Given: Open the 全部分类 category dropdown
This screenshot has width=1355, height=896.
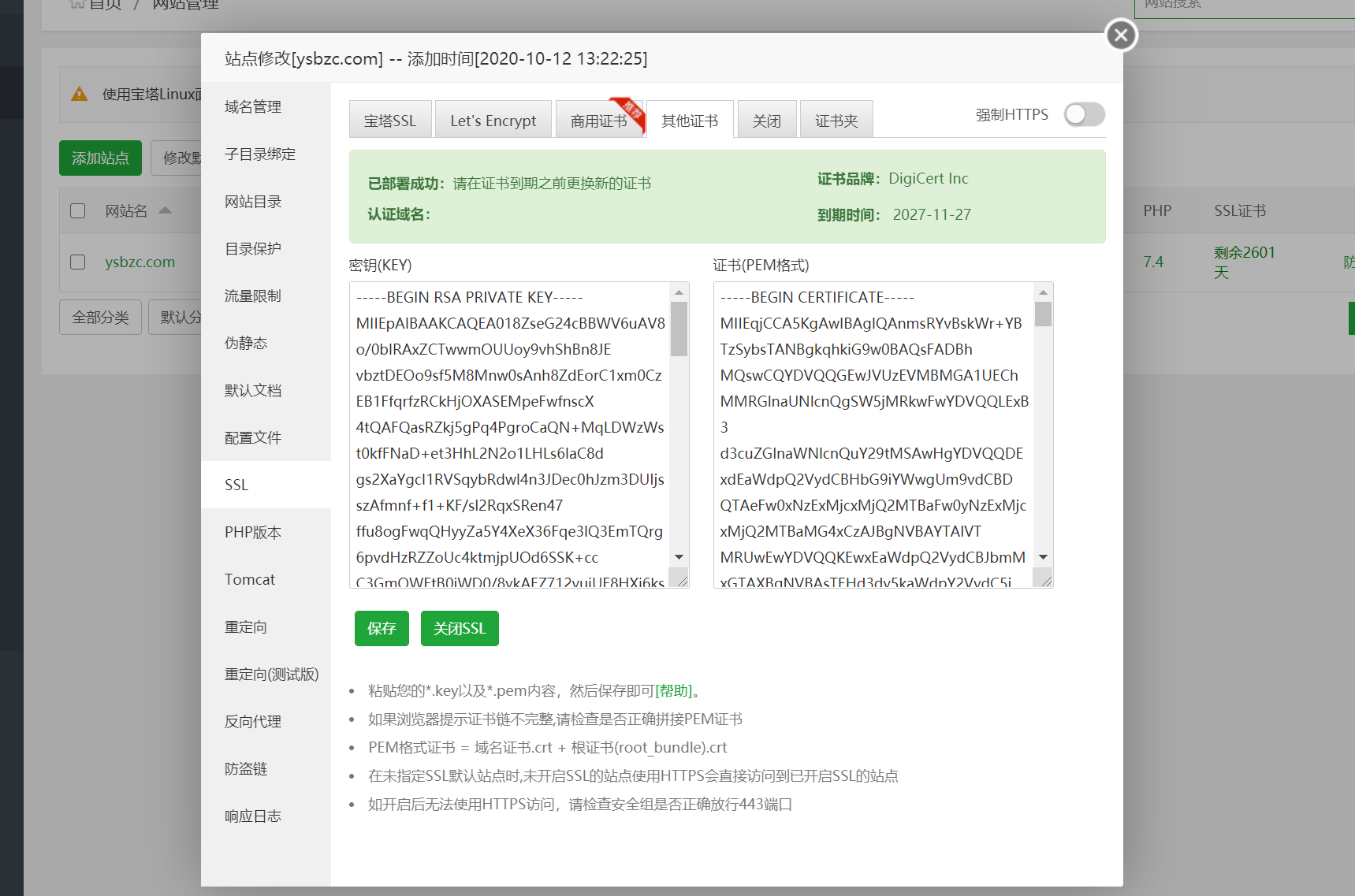Looking at the screenshot, I should click(100, 318).
